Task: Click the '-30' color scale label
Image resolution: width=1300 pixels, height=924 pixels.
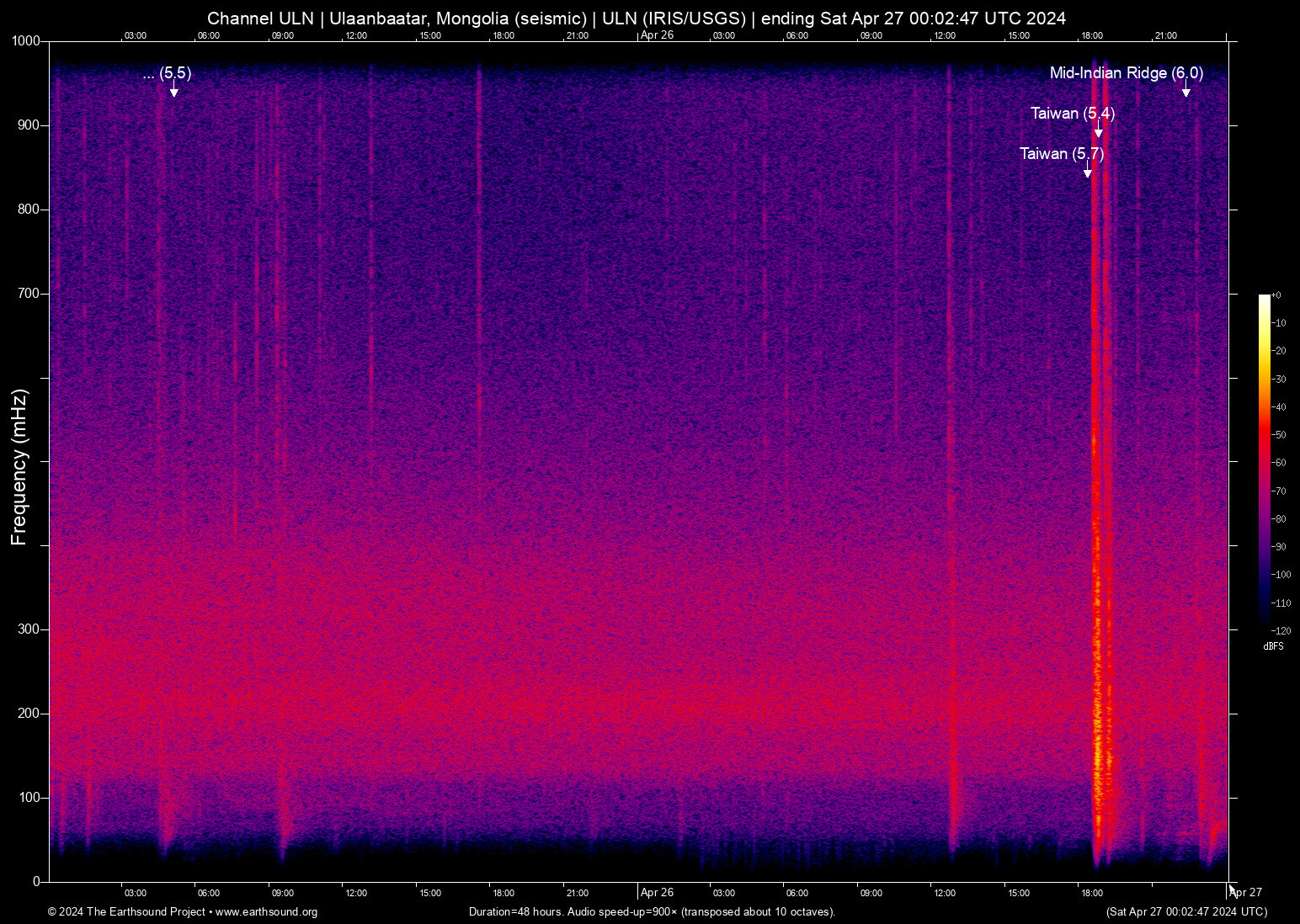Action: 1279,380
